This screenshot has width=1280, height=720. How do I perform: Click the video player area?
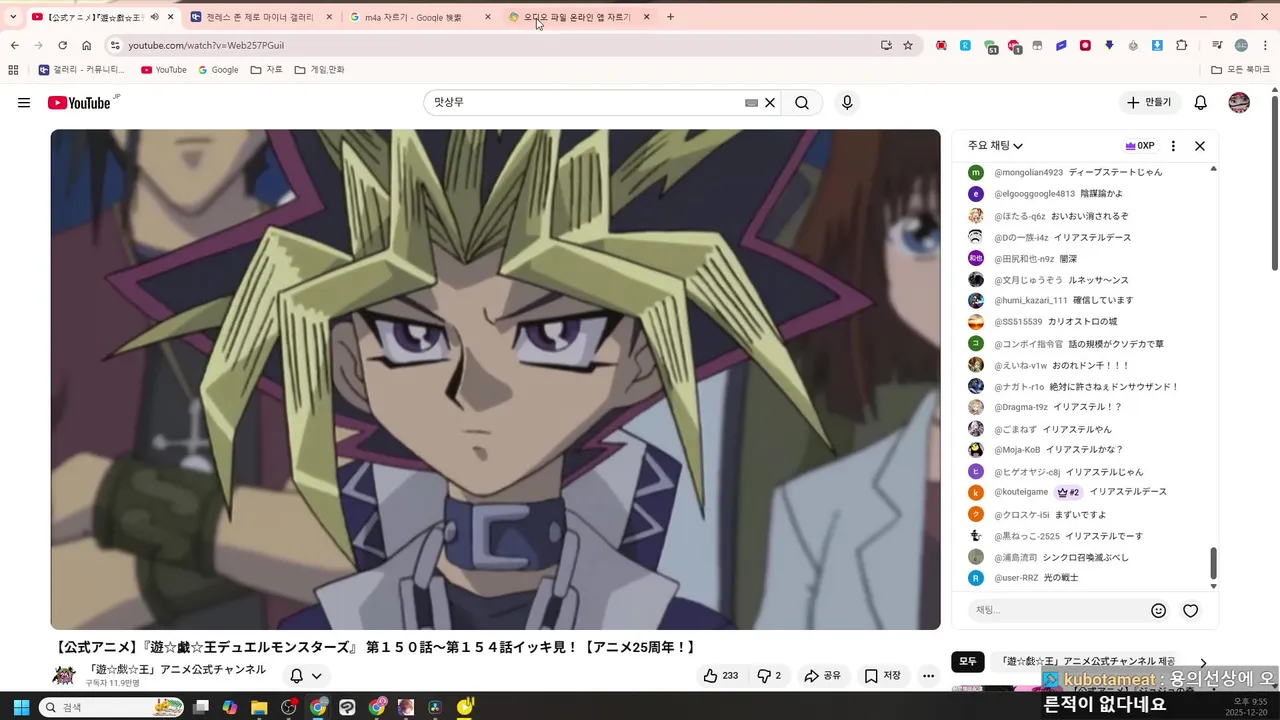point(496,379)
